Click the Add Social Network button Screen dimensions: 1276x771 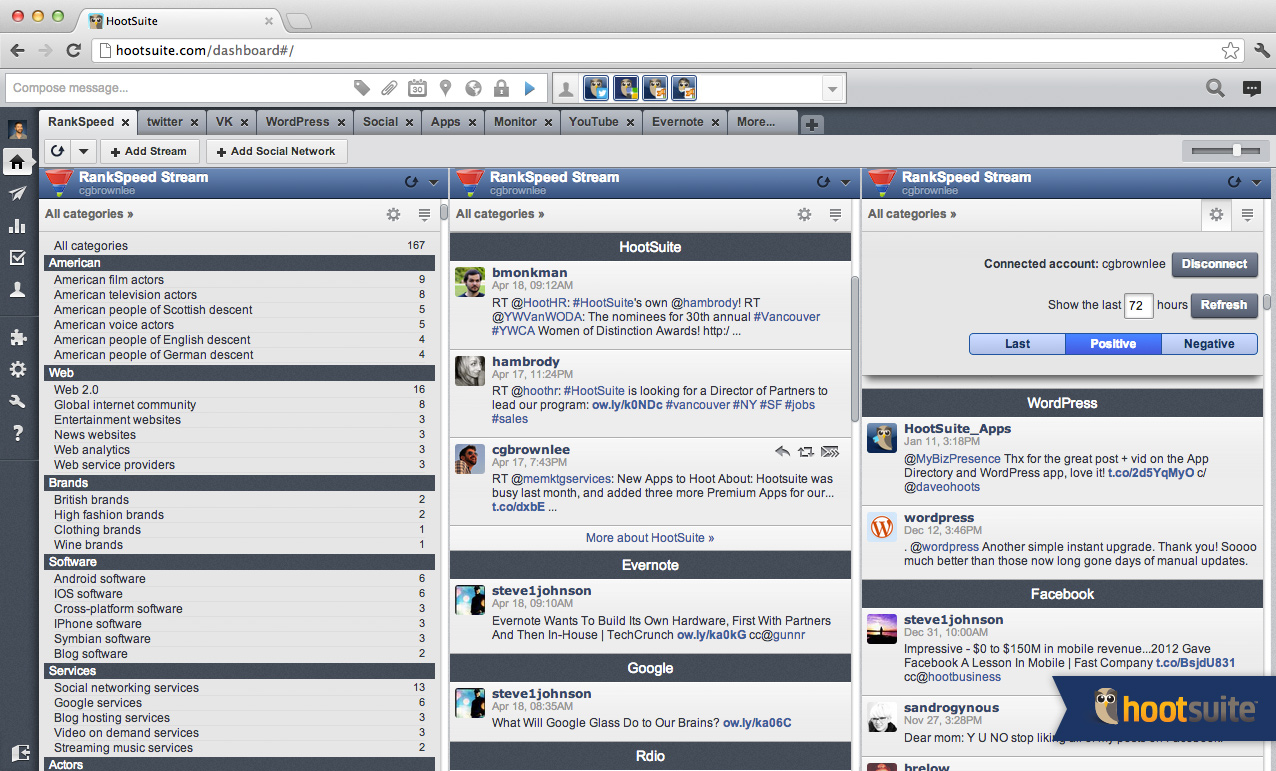point(277,151)
